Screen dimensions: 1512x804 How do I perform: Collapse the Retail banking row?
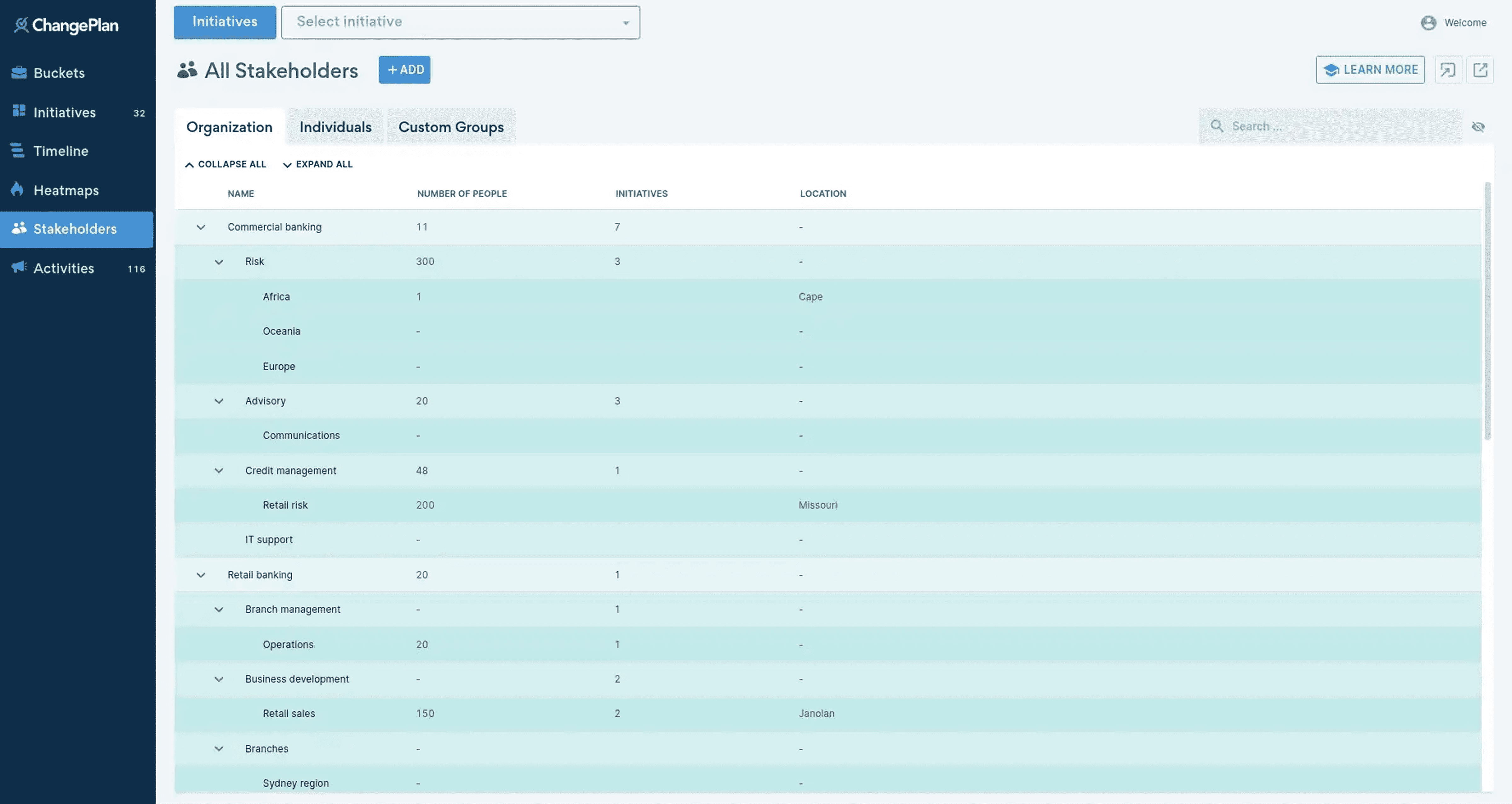[x=201, y=575]
